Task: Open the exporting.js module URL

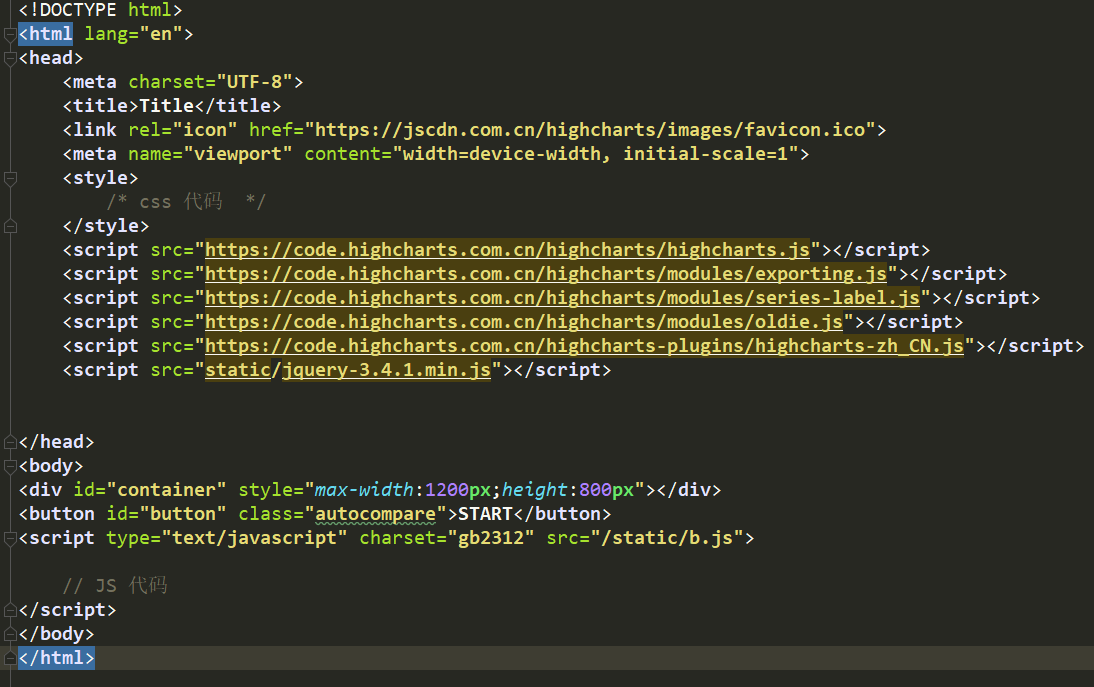Action: coord(546,274)
